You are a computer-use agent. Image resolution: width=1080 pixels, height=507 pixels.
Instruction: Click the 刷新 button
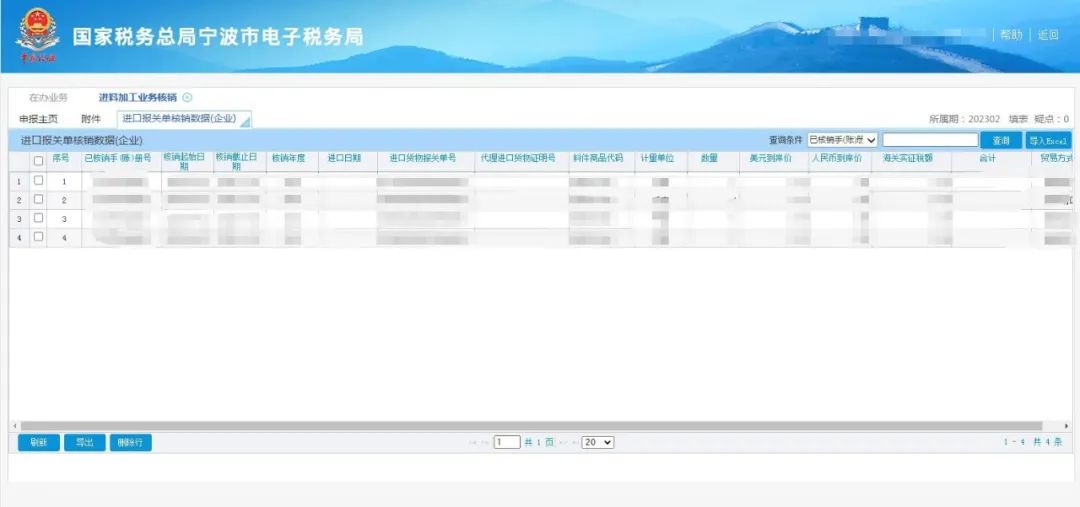39,442
